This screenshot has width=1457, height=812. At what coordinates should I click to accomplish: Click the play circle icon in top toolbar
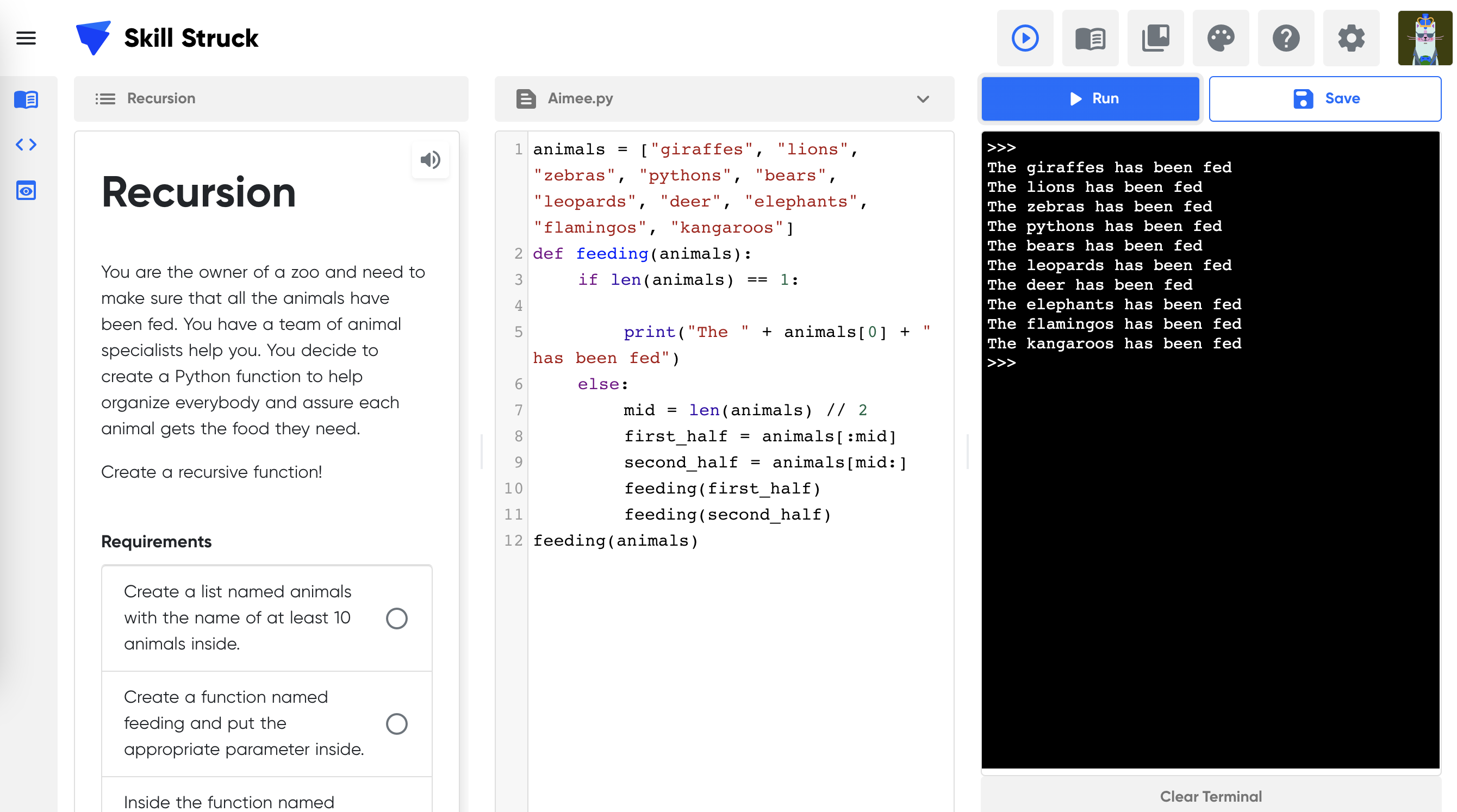coord(1025,38)
